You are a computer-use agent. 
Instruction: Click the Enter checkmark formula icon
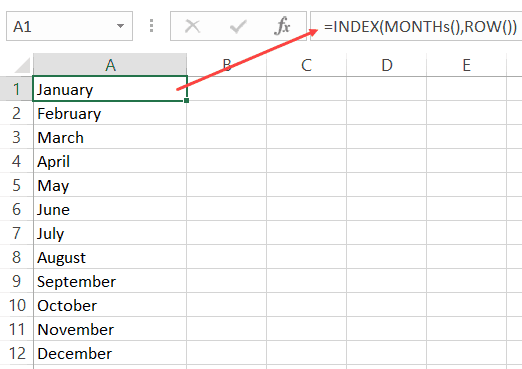click(x=238, y=26)
